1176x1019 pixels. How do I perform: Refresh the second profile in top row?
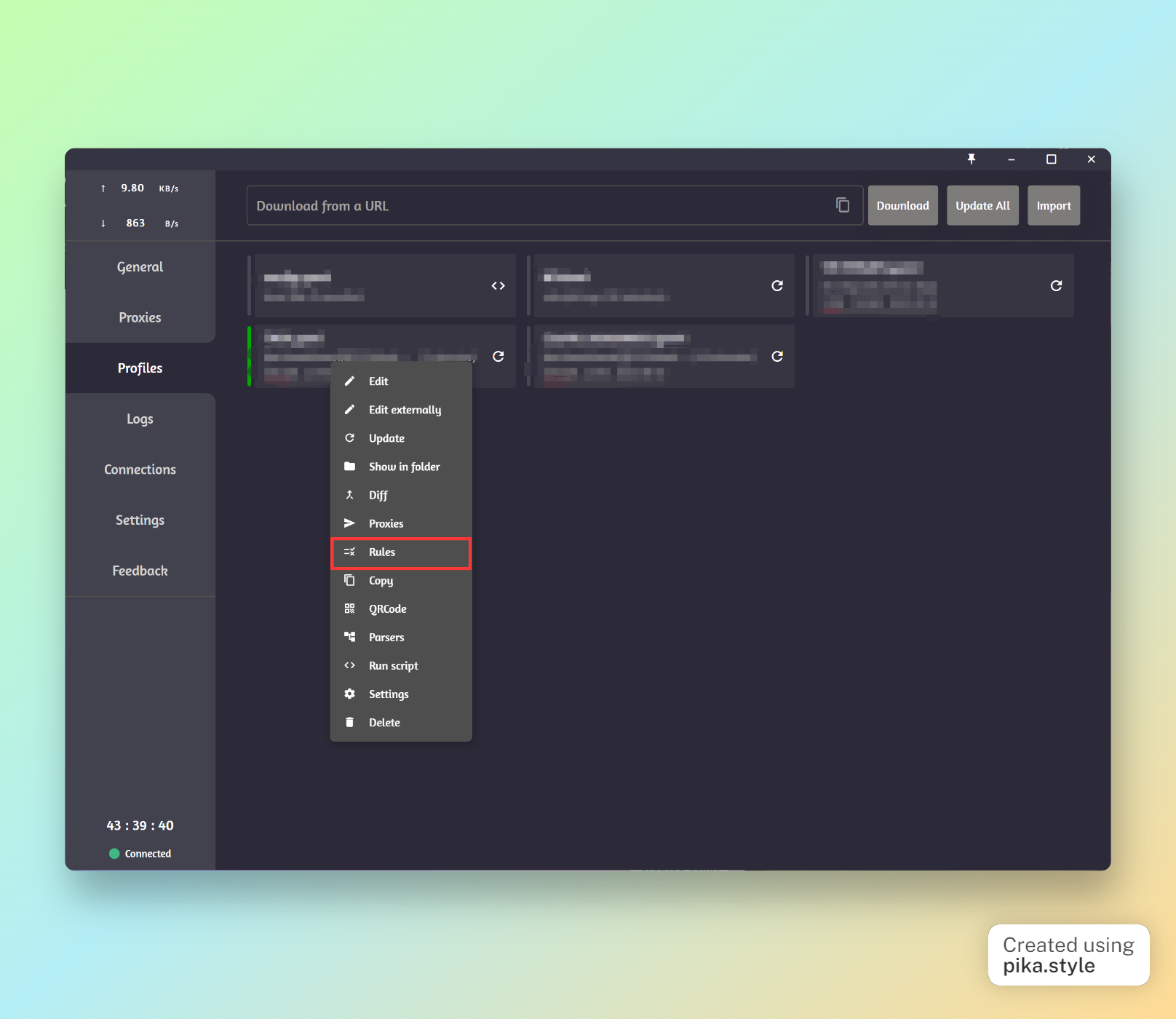tap(776, 286)
